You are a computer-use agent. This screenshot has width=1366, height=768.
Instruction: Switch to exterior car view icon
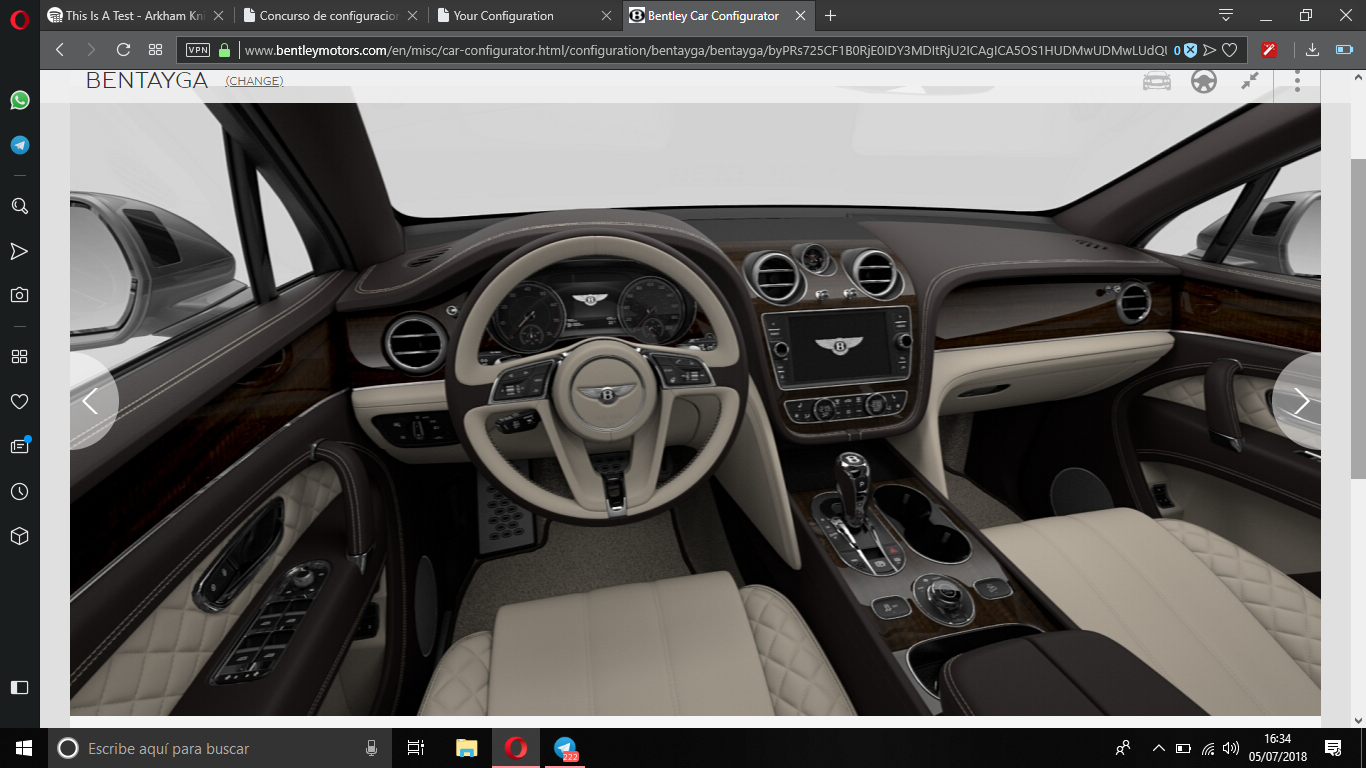1157,81
